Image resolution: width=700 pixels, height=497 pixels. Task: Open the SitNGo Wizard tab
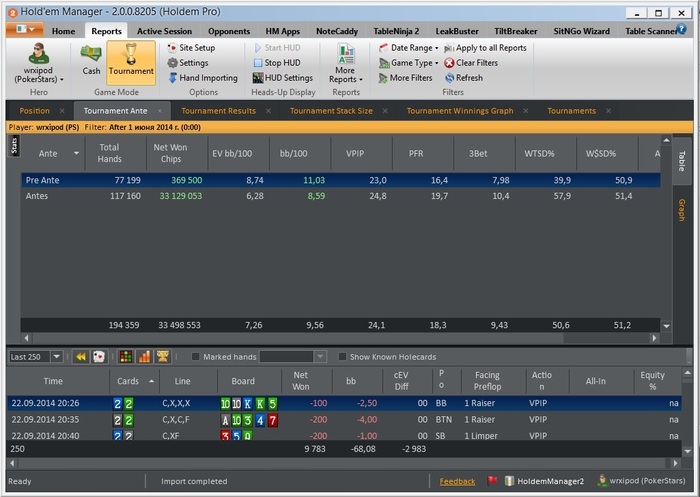[581, 31]
